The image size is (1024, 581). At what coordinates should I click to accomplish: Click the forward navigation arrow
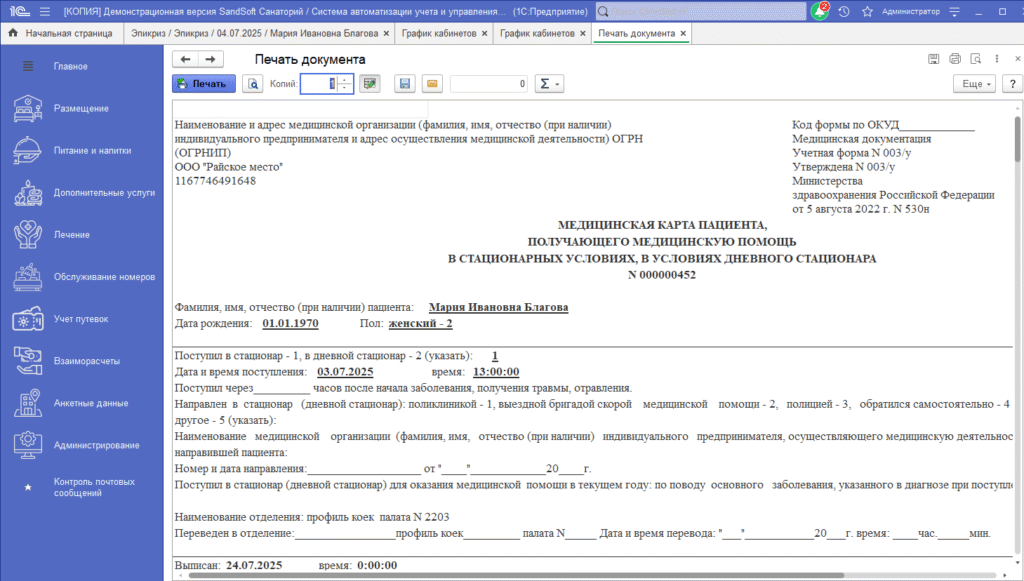pyautogui.click(x=211, y=60)
